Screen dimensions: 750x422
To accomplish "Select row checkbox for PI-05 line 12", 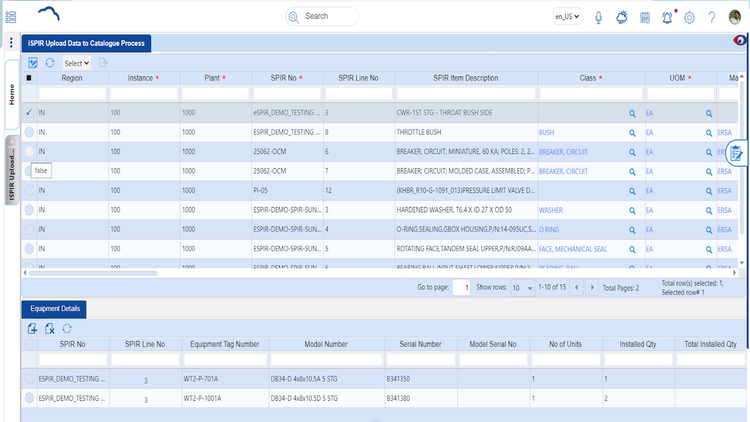I will (x=29, y=190).
